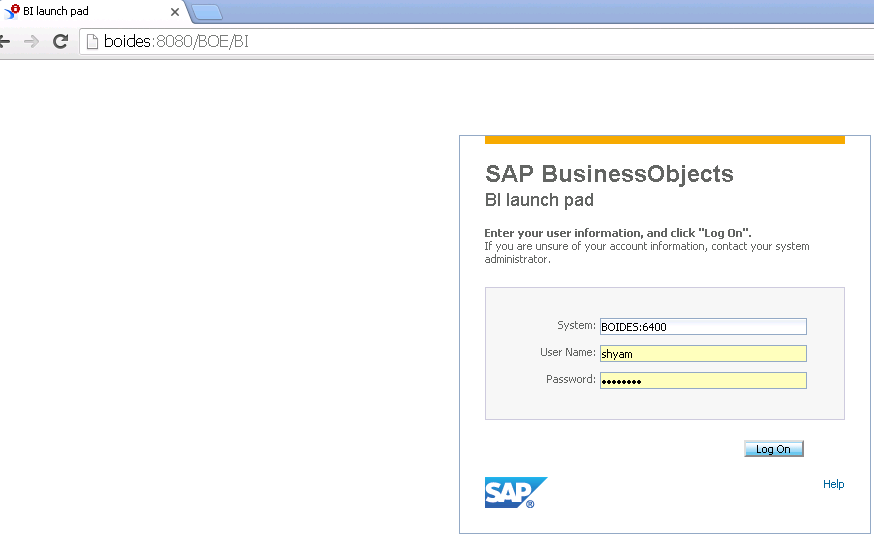Click the browser Back arrow

point(4,41)
